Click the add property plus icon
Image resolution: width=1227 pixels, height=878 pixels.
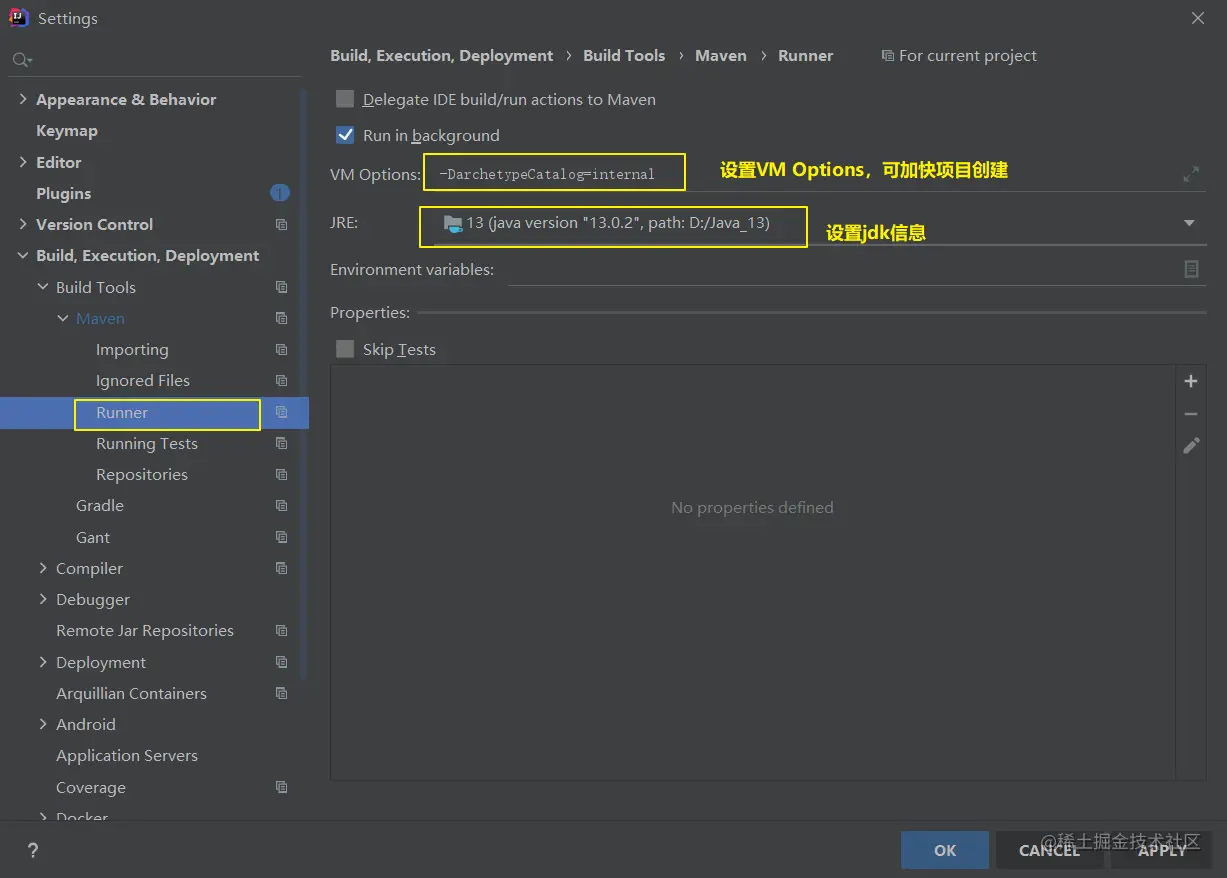pyautogui.click(x=1190, y=381)
